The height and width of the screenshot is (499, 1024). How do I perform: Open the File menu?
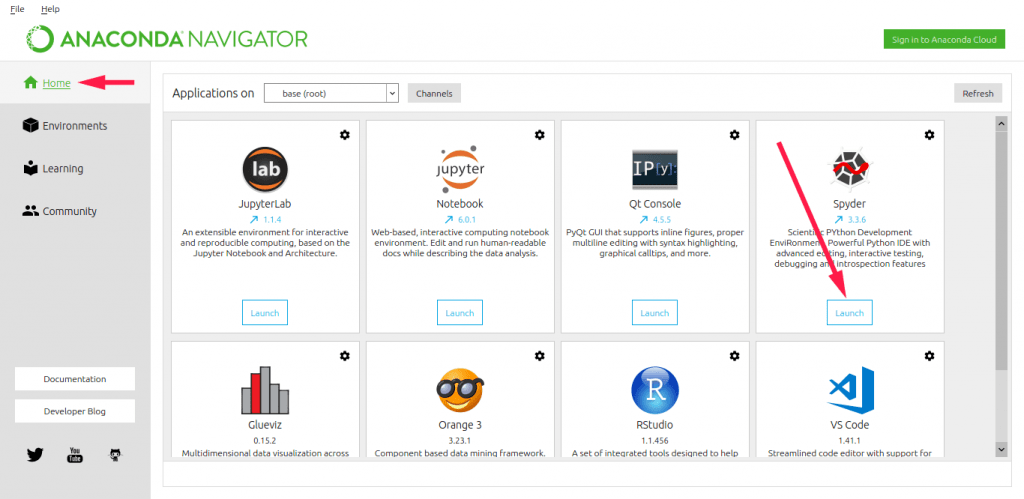point(17,9)
